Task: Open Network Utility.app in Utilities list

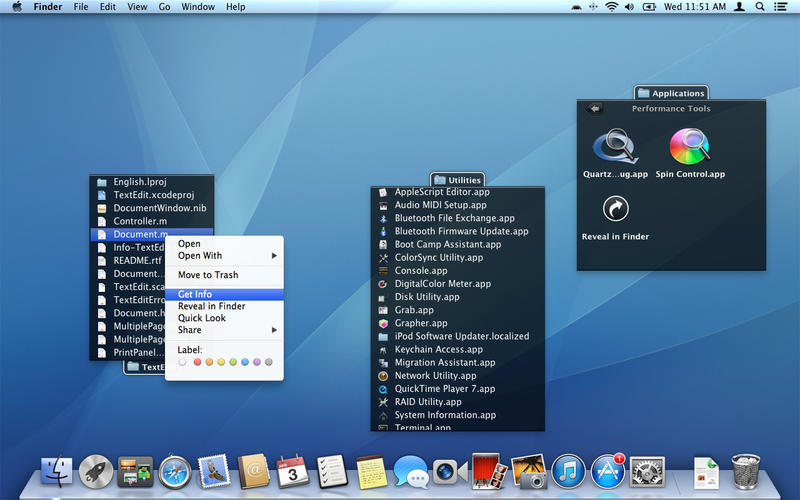Action: [458, 376]
